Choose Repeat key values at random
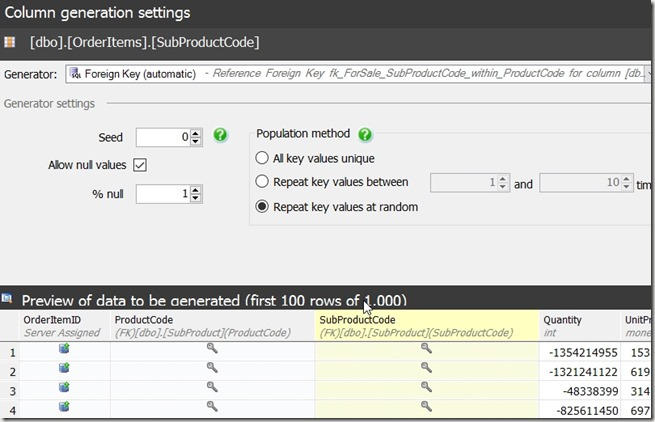 pyautogui.click(x=262, y=207)
